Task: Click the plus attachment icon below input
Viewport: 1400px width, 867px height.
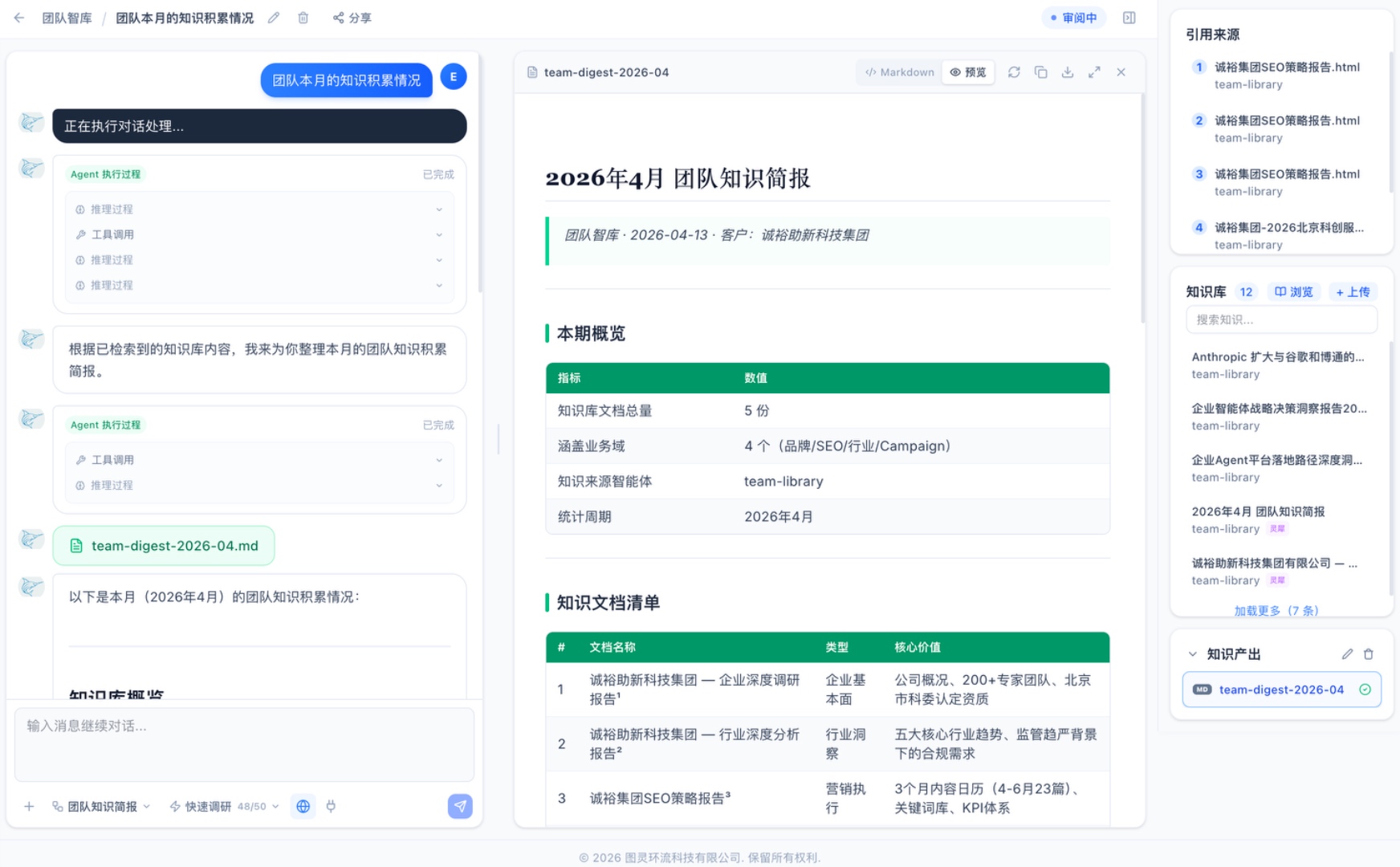Action: pyautogui.click(x=29, y=806)
